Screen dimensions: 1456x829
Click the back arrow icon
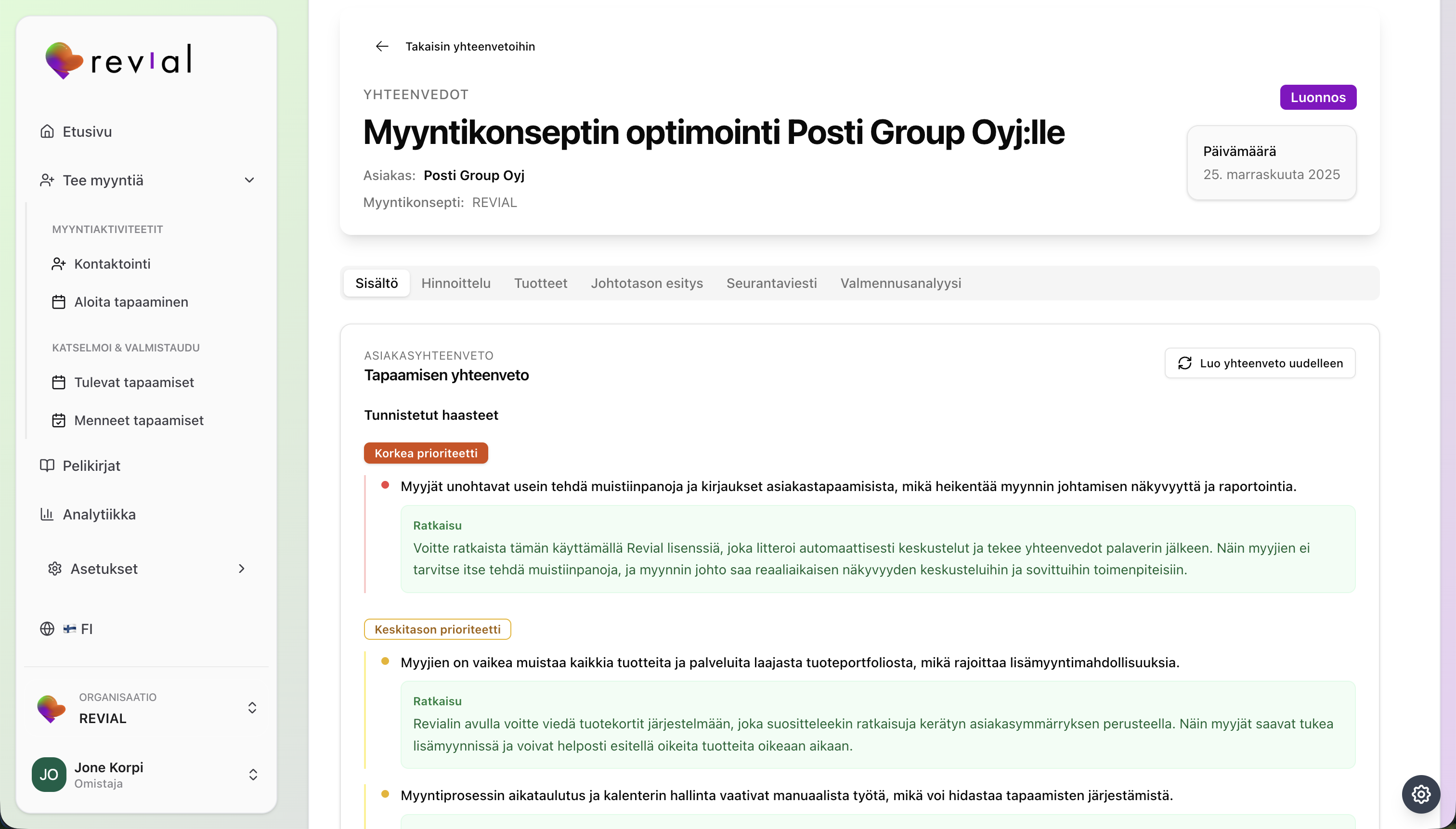(382, 46)
